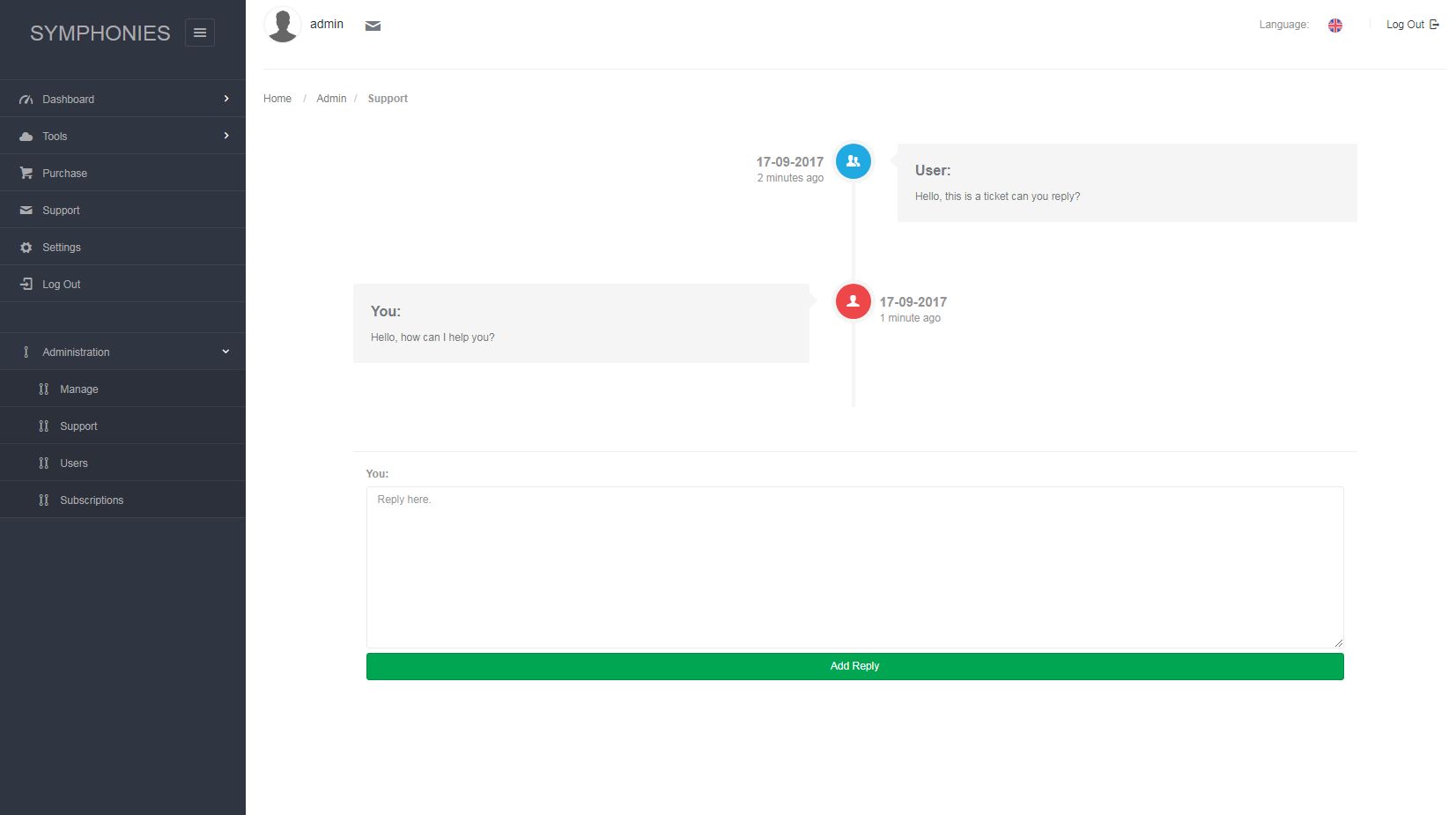Viewport: 1456px width, 815px height.
Task: Click the 'Hello, this is a ticket can you reply?' message
Action: (x=997, y=196)
